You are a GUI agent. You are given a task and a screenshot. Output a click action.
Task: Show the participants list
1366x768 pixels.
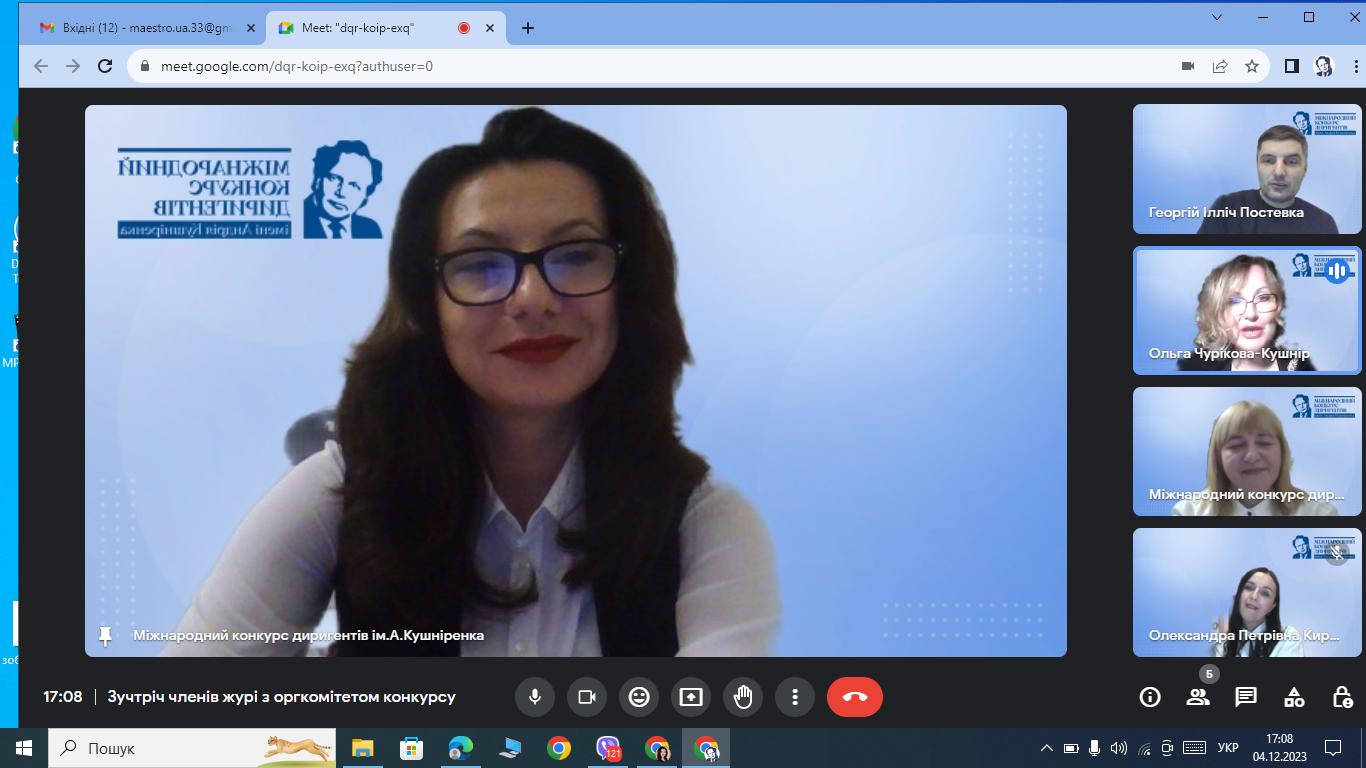click(x=1198, y=697)
